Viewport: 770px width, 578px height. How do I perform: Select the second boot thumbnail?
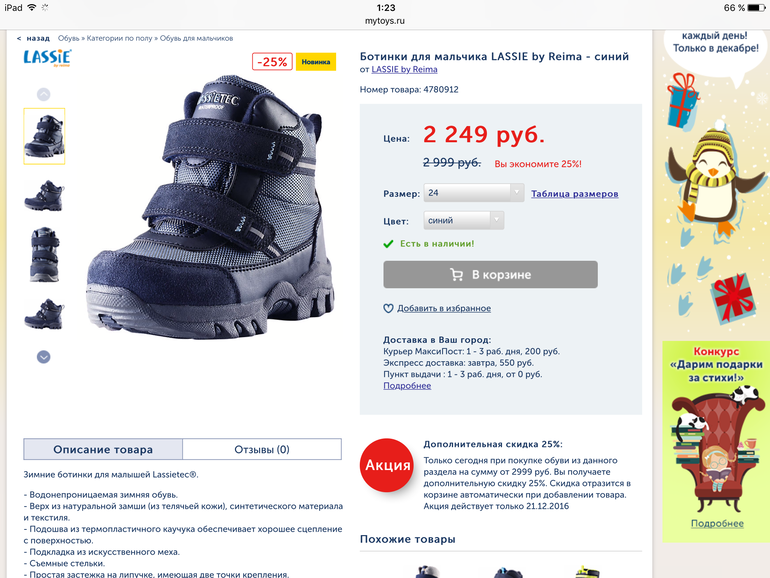pyautogui.click(x=44, y=195)
